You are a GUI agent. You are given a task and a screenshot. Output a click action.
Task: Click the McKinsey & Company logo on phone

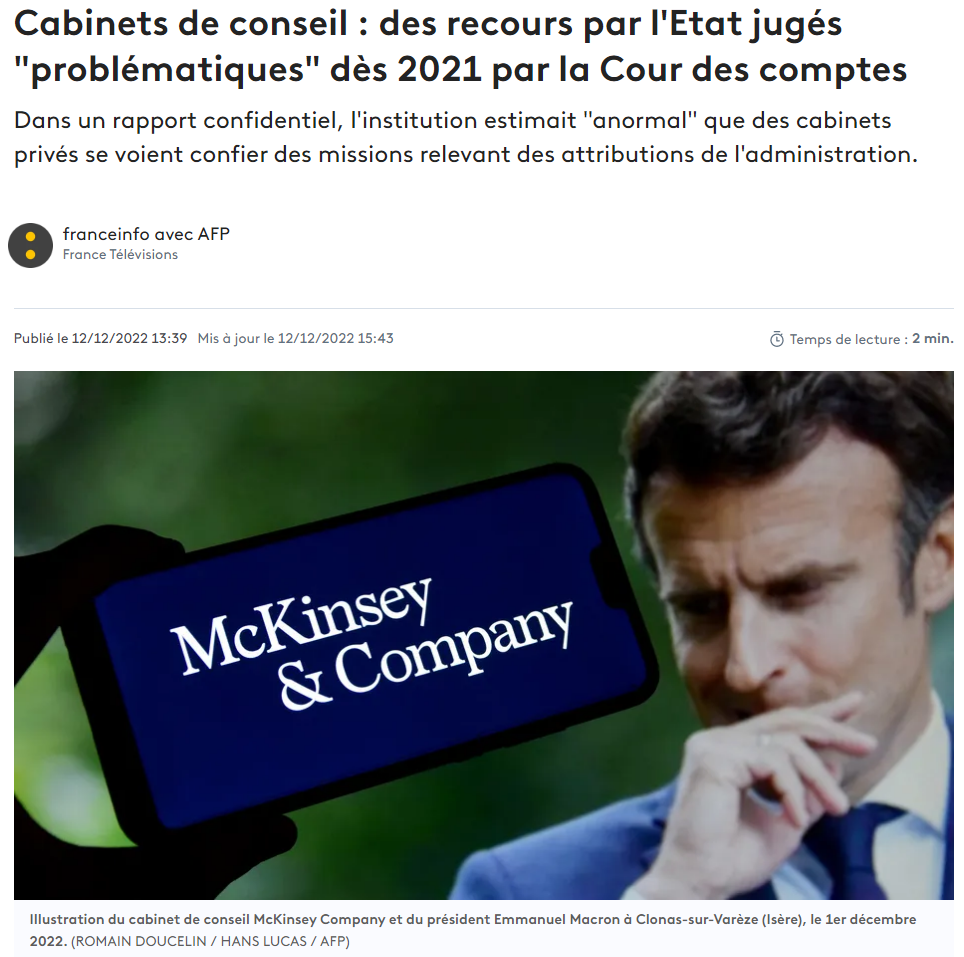[371, 644]
